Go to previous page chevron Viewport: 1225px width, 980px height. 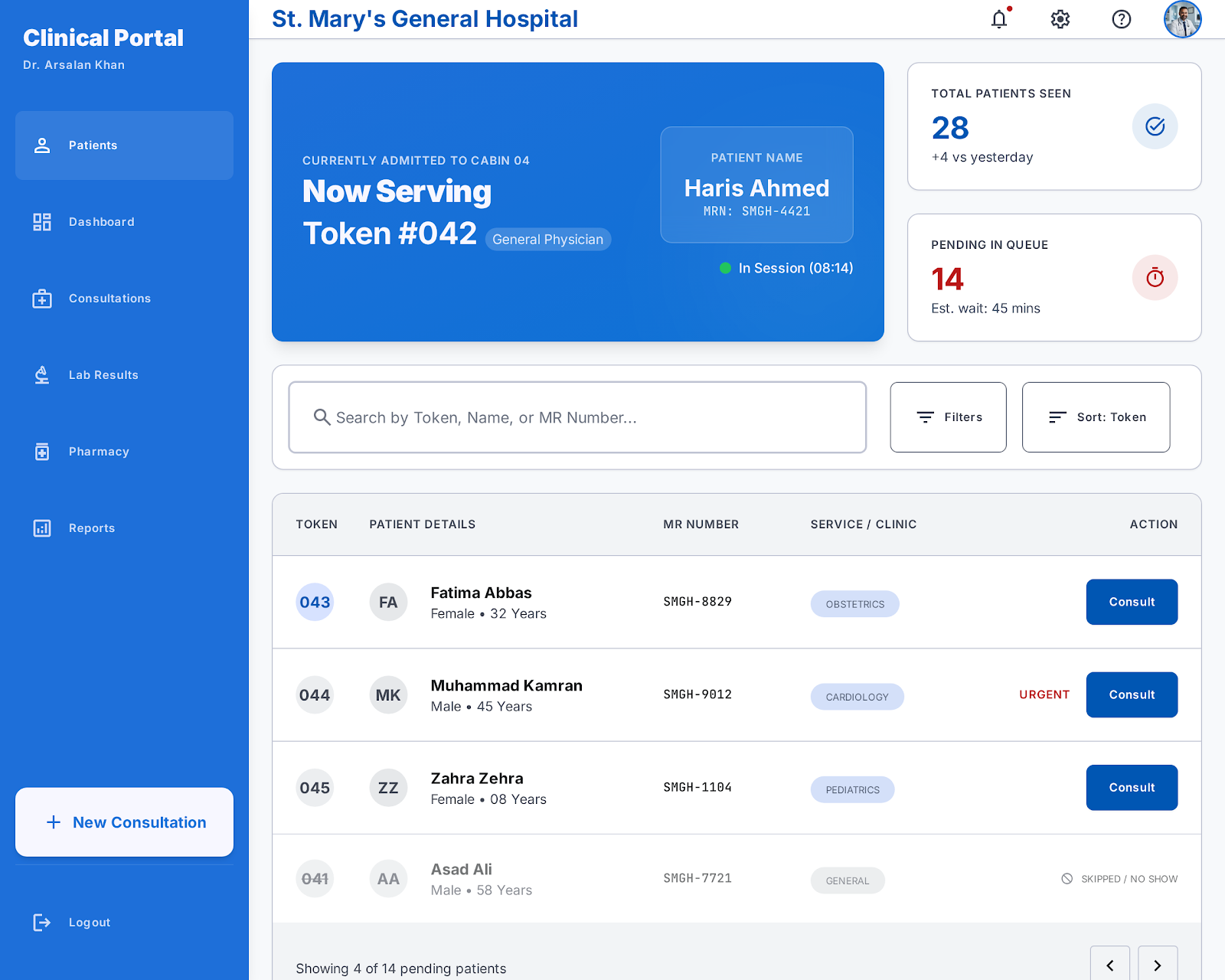point(1110,965)
